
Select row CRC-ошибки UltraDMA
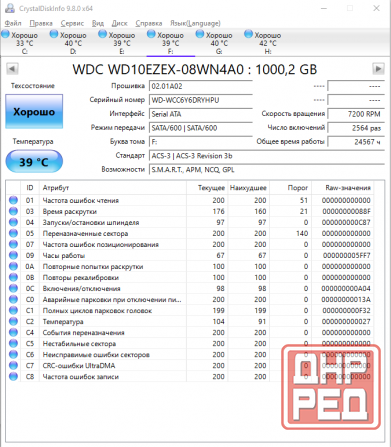pos(190,365)
